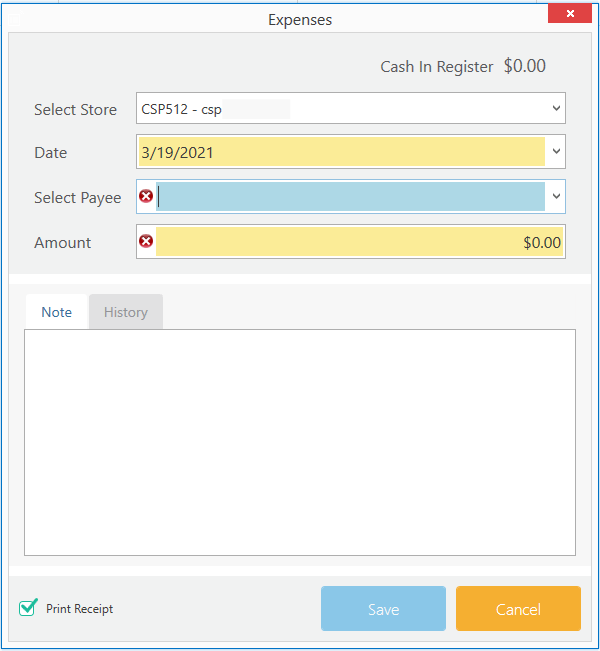
Task: Focus the blue Select Payee text box
Action: coord(350,196)
